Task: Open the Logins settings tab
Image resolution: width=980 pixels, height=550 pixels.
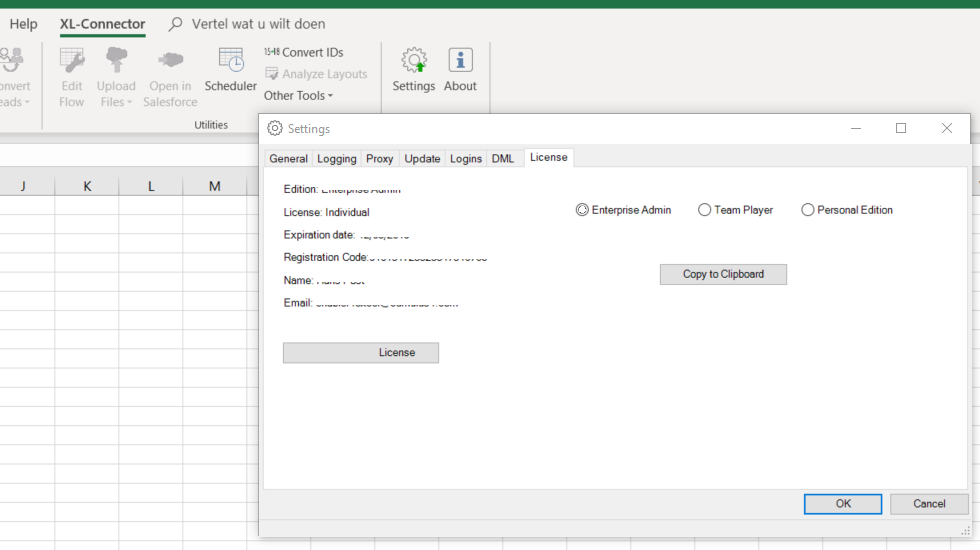Action: 466,159
